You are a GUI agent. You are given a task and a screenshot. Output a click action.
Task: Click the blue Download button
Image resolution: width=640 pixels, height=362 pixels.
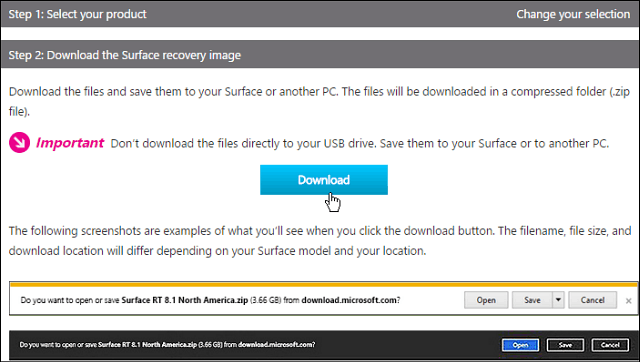pos(324,180)
